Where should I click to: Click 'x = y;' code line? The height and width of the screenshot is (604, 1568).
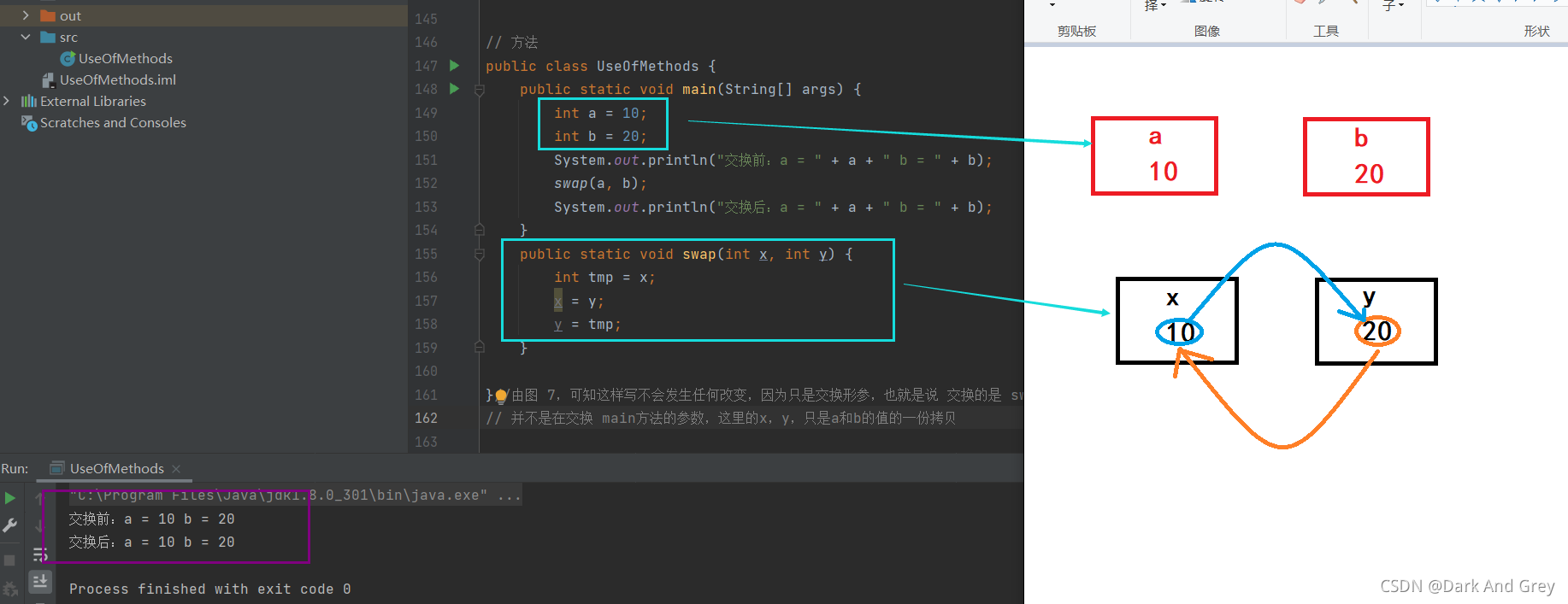click(x=579, y=301)
